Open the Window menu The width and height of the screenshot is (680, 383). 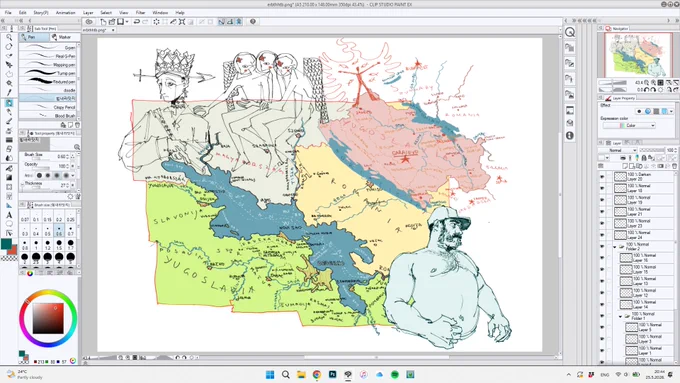coord(160,13)
